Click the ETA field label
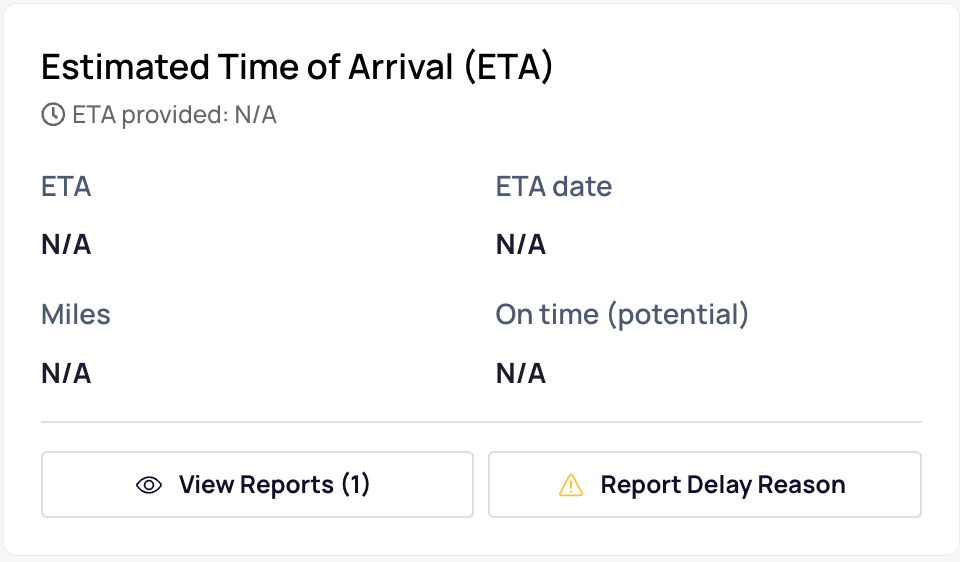960x562 pixels. point(66,186)
